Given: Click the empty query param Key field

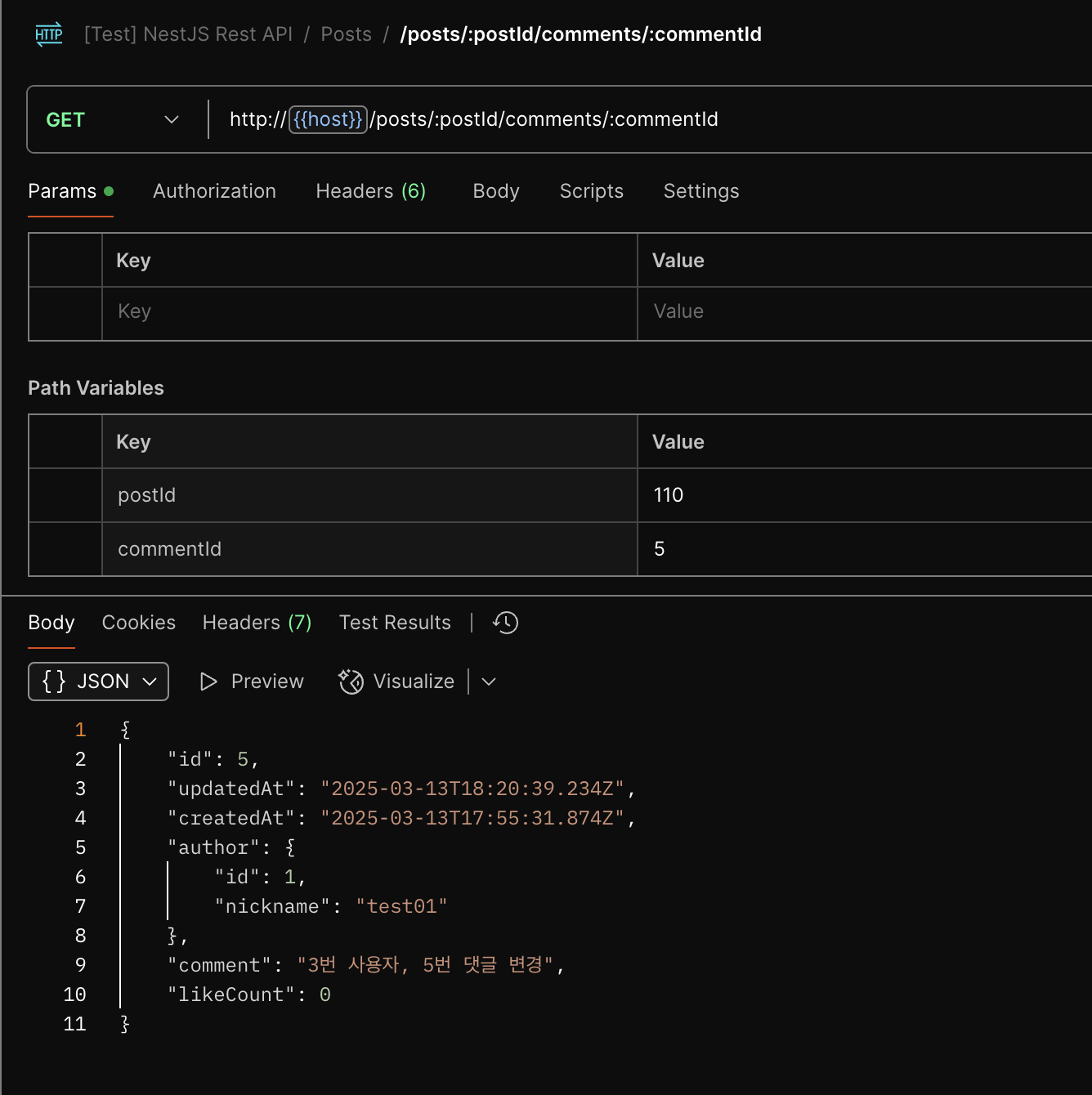Looking at the screenshot, I should pyautogui.click(x=369, y=311).
